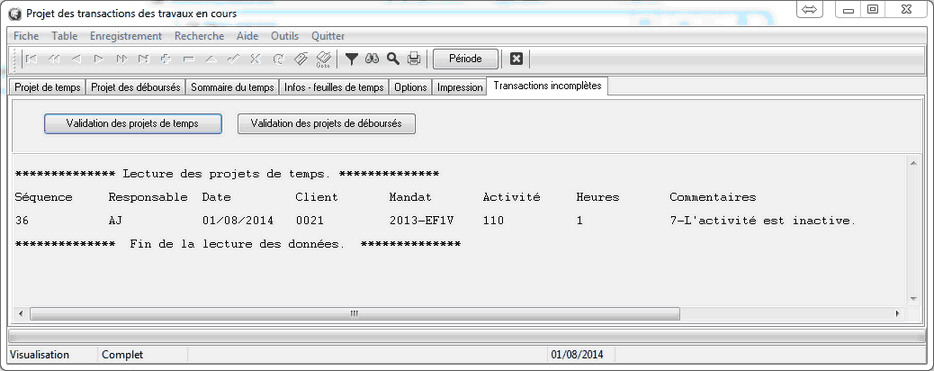This screenshot has width=934, height=371.
Task: Click the filter funnel icon
Action: pos(352,59)
